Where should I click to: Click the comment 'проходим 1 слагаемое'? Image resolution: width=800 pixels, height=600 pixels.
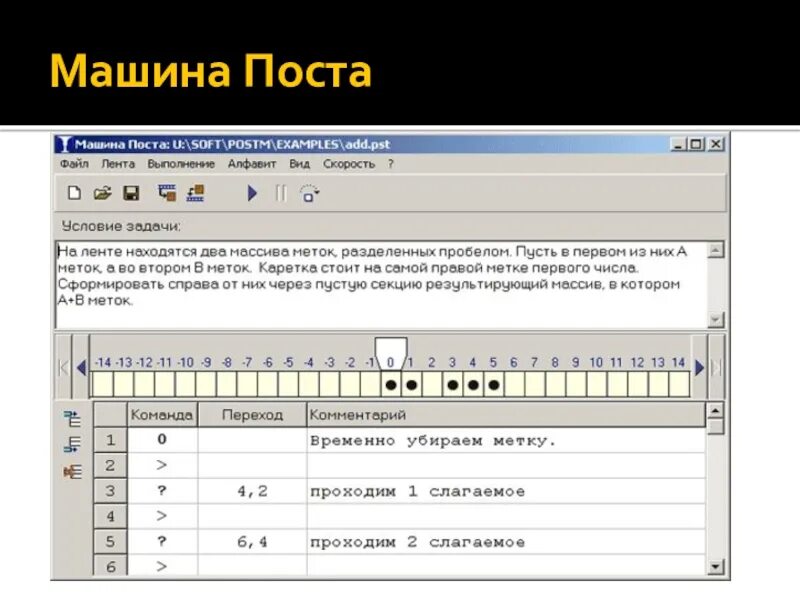(417, 491)
